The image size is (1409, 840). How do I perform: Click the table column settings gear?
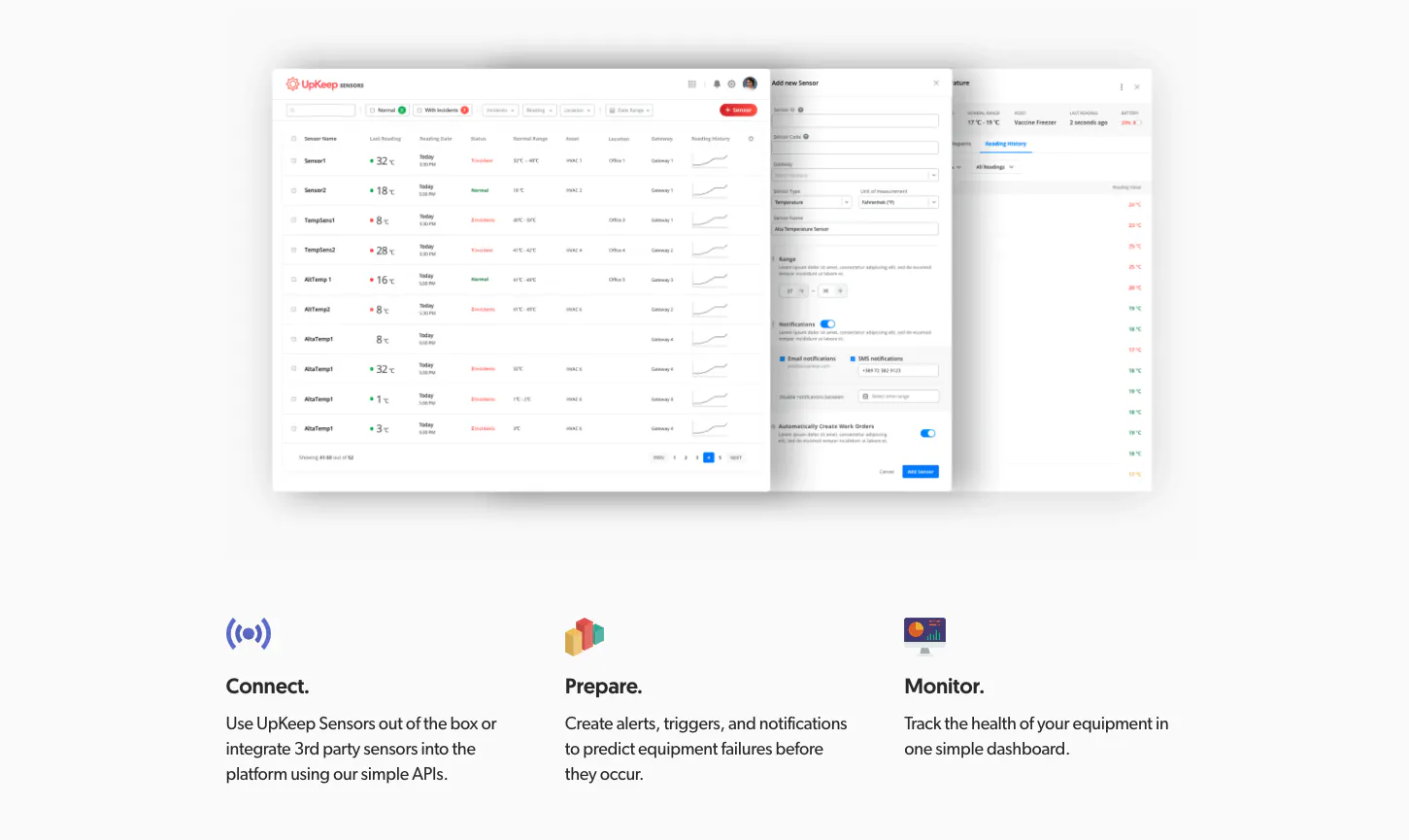pos(751,139)
